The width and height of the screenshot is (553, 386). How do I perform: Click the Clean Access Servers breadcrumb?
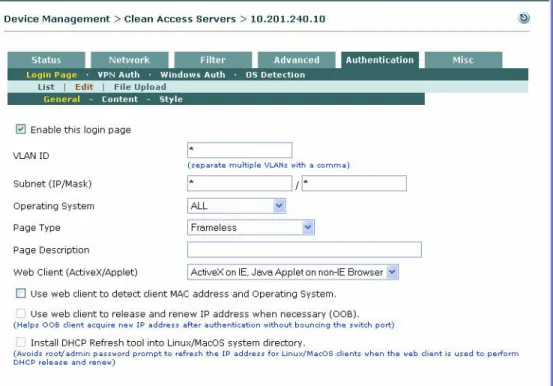point(180,19)
